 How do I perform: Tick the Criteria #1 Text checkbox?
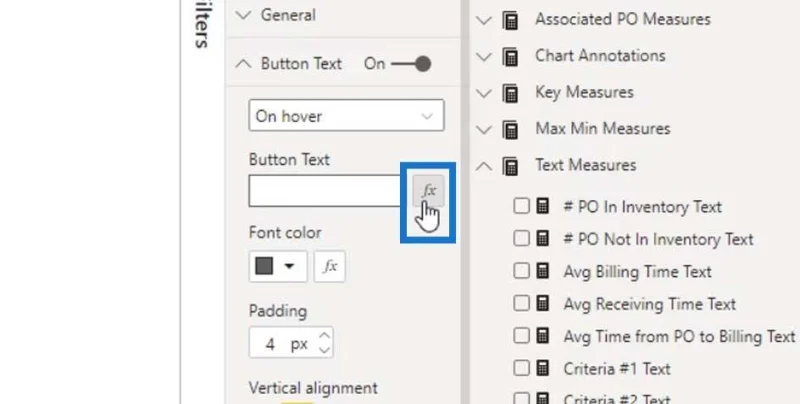tap(521, 368)
